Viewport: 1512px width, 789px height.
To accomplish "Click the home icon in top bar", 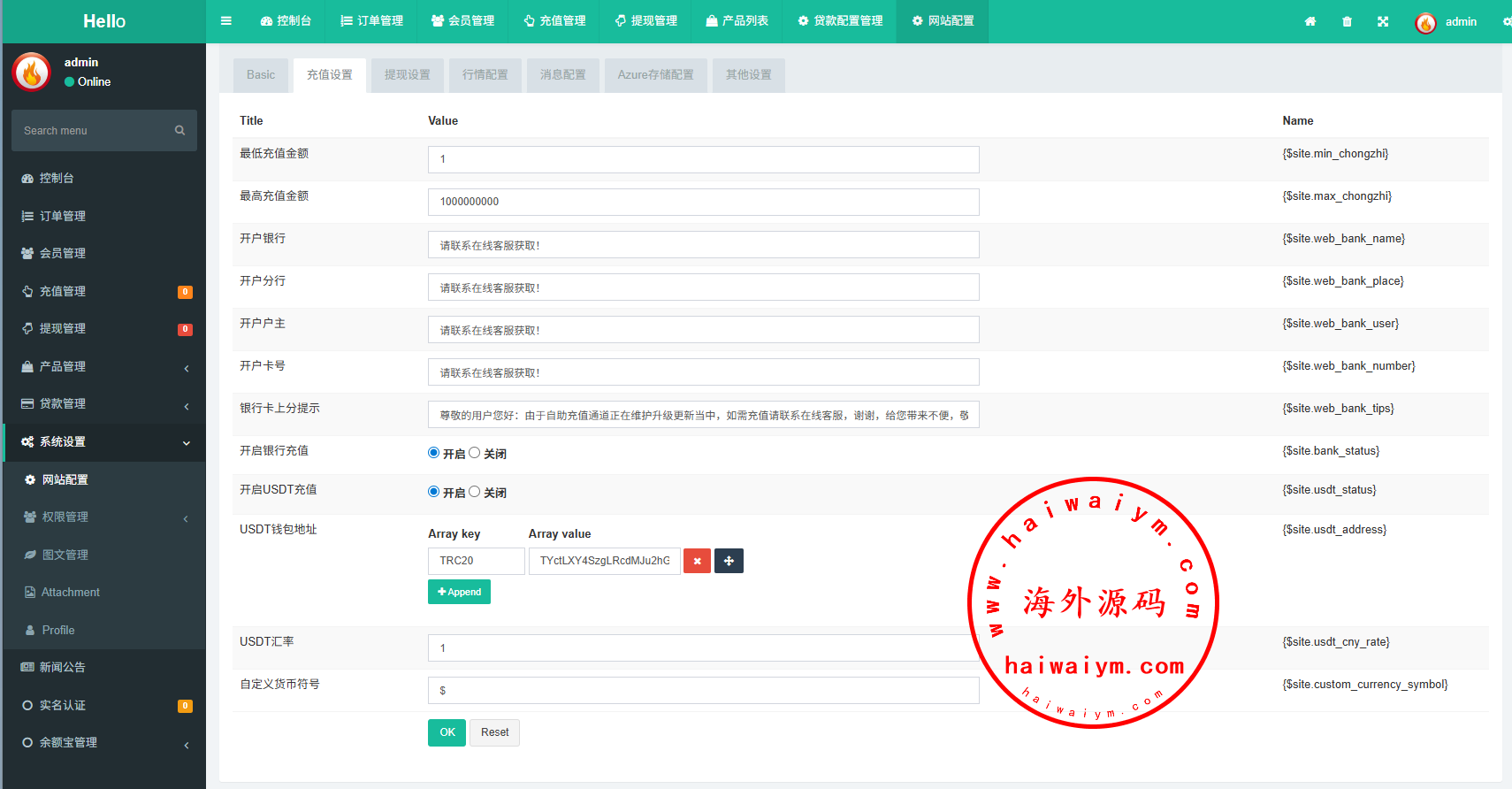I will pos(1310,21).
